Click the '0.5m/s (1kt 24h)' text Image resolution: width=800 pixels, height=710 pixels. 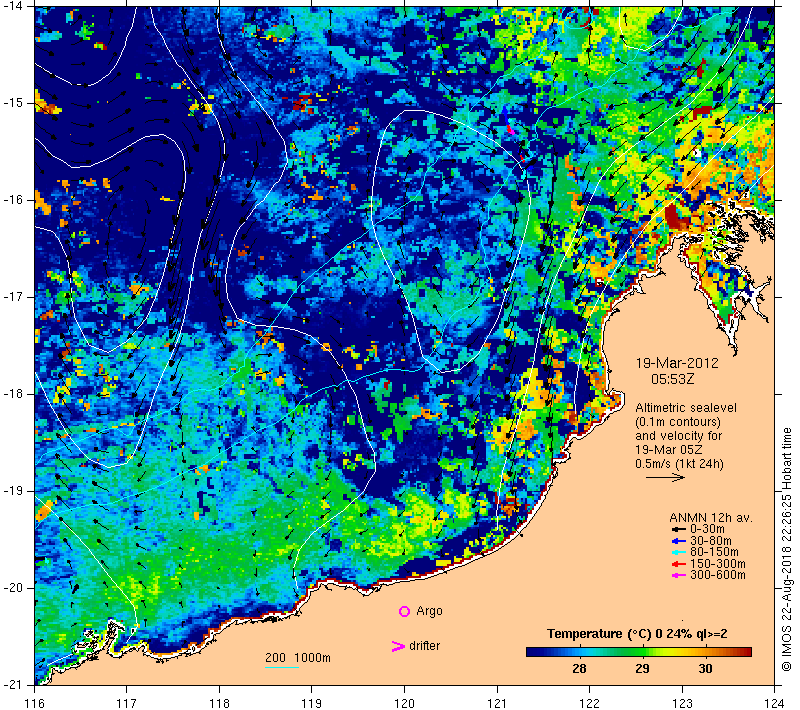679,464
